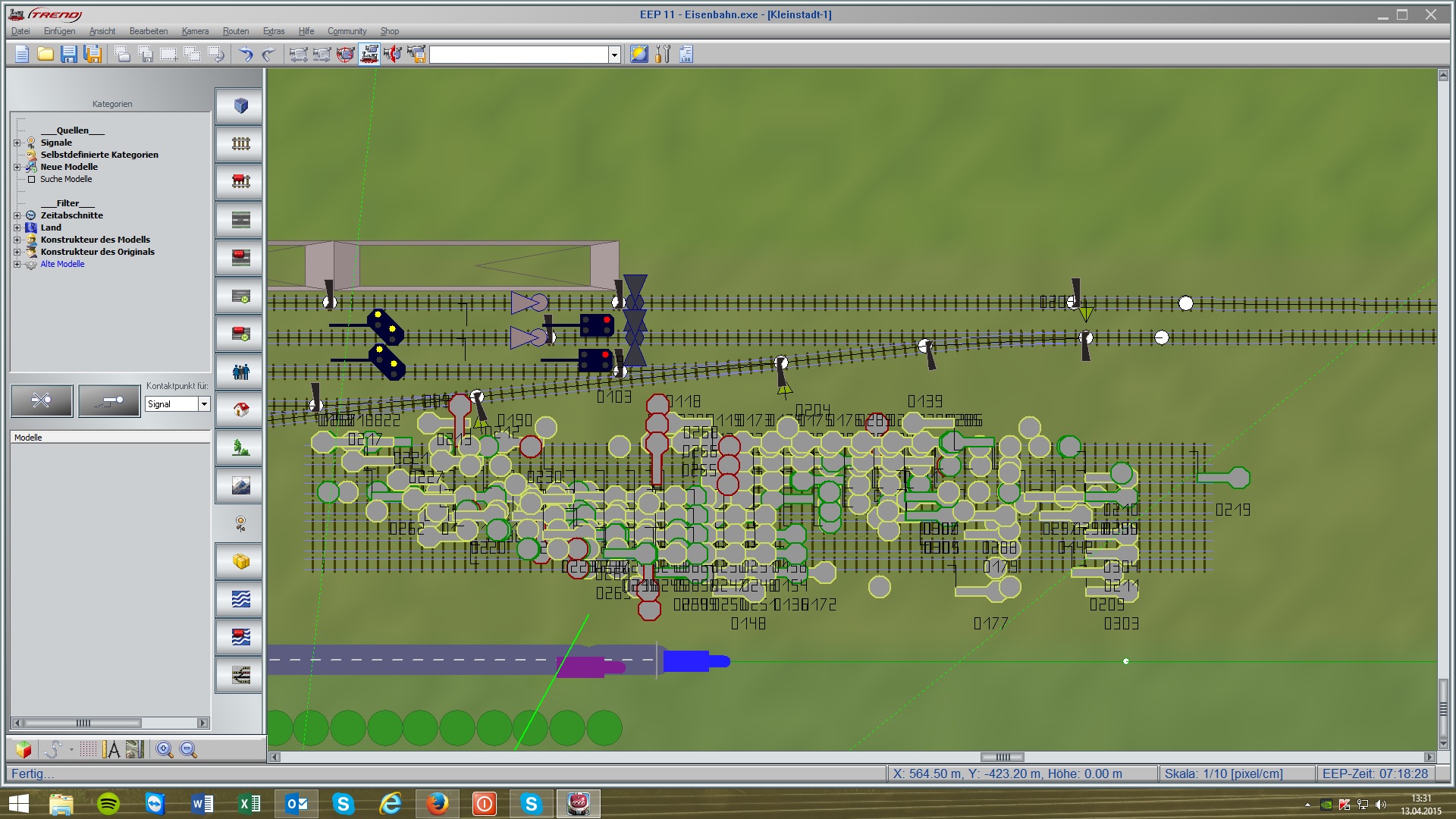The height and width of the screenshot is (819, 1456).
Task: Click the buildings house sidebar icon
Action: [x=240, y=409]
